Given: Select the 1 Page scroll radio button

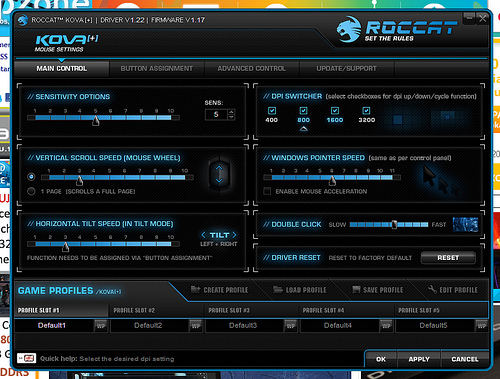Looking at the screenshot, I should point(31,191).
